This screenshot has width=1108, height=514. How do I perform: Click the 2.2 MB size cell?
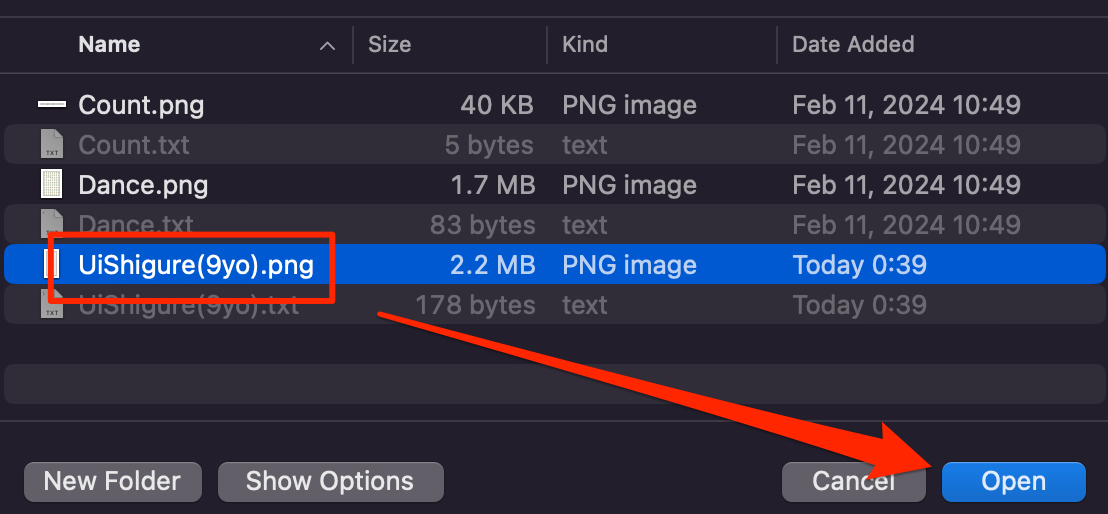click(493, 265)
